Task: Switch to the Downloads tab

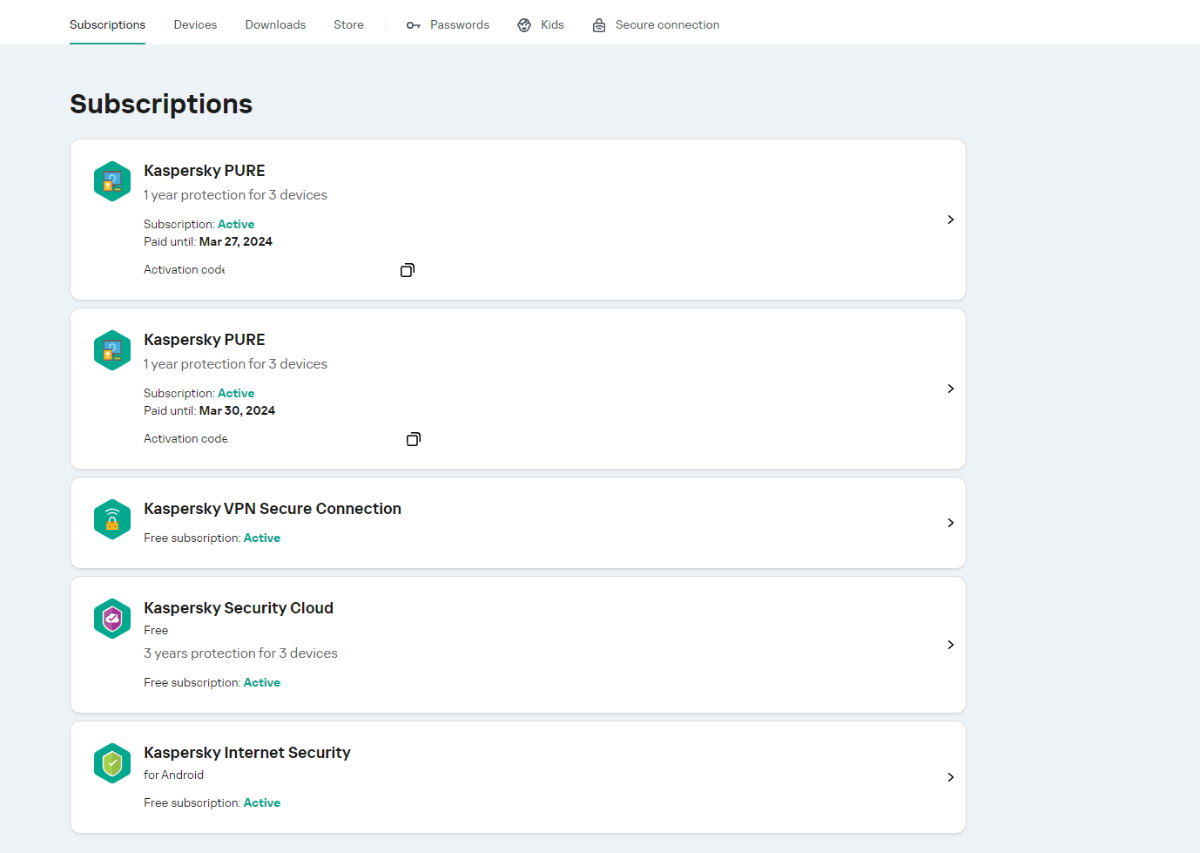Action: point(275,25)
